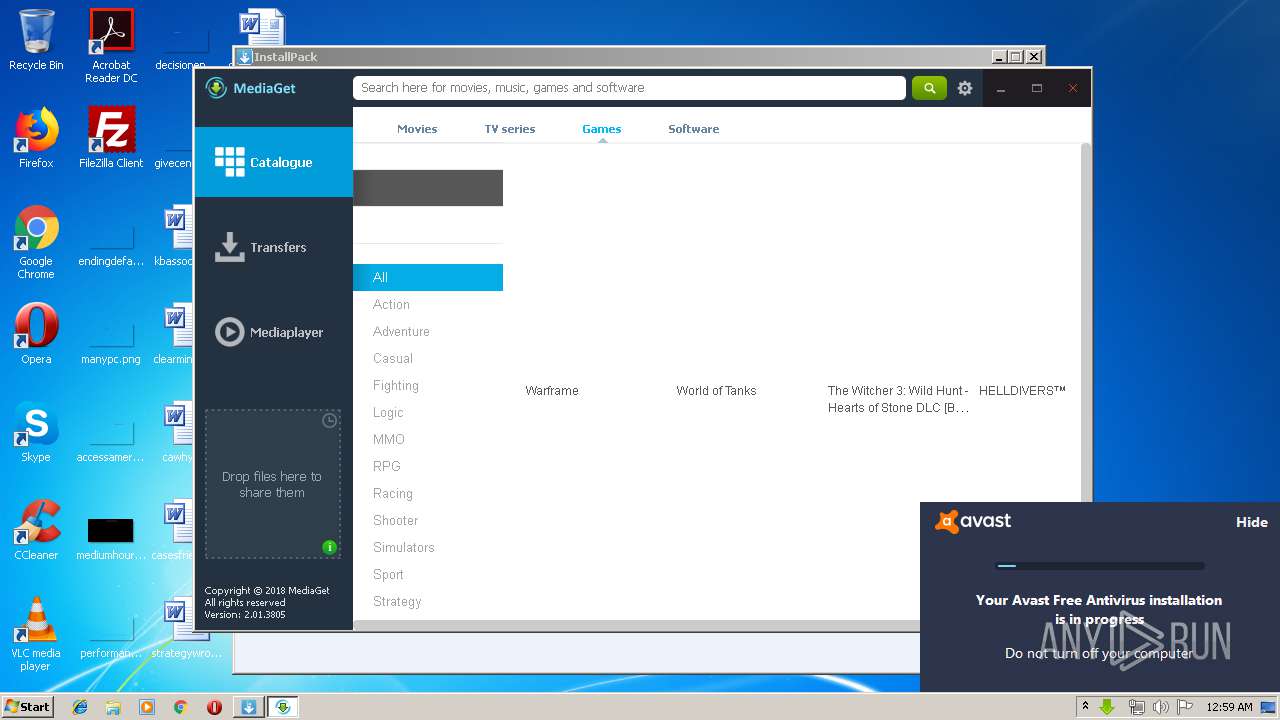Show hidden tray icons arrow

tap(1085, 707)
